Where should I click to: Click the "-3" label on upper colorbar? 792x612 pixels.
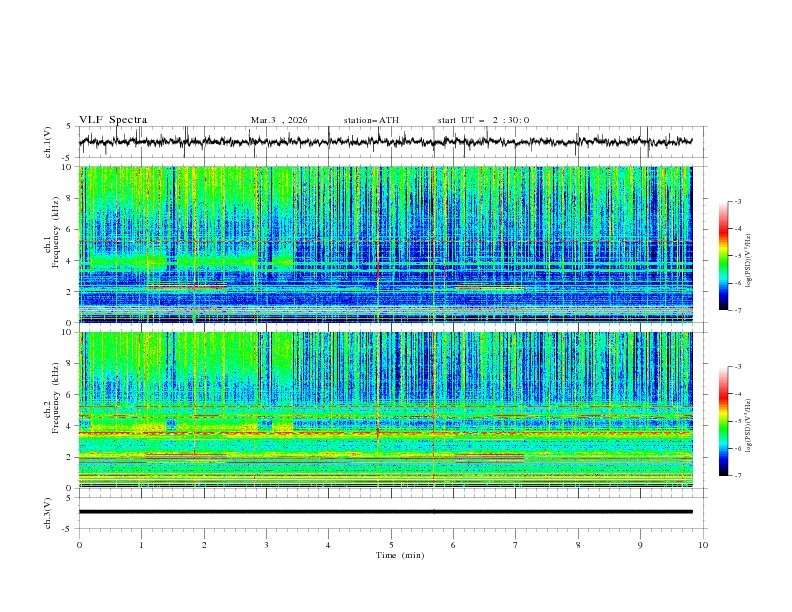coord(738,201)
